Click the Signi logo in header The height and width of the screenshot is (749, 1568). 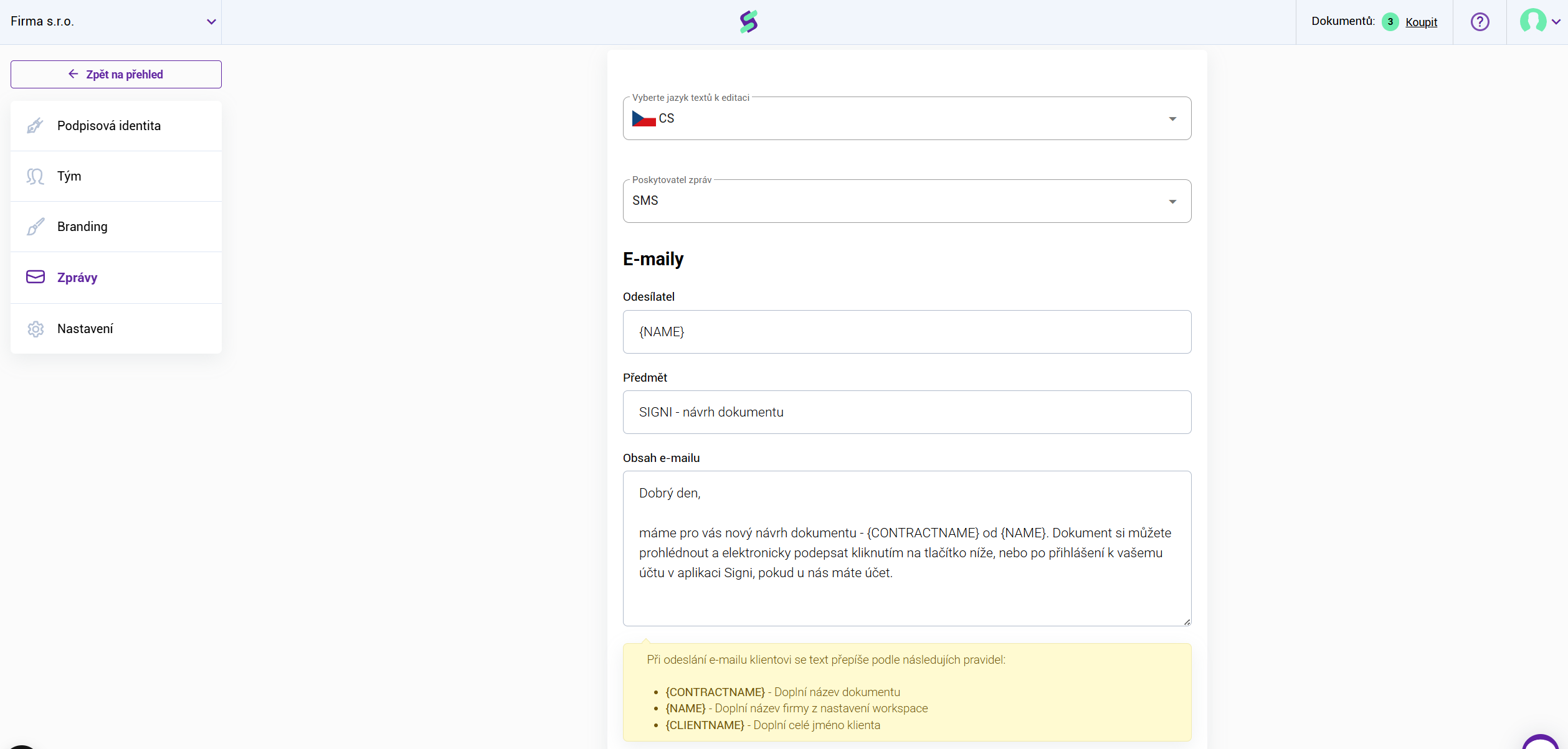[749, 22]
